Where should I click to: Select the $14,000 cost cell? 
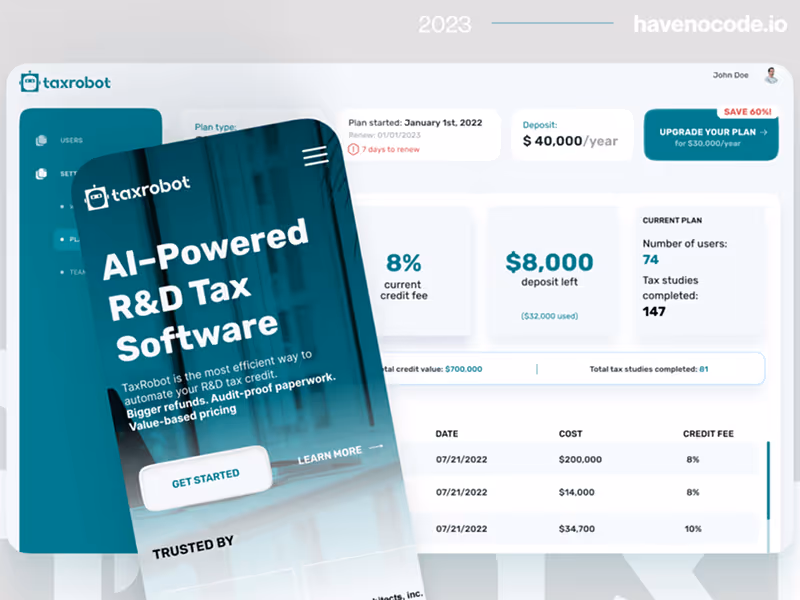click(x=577, y=492)
